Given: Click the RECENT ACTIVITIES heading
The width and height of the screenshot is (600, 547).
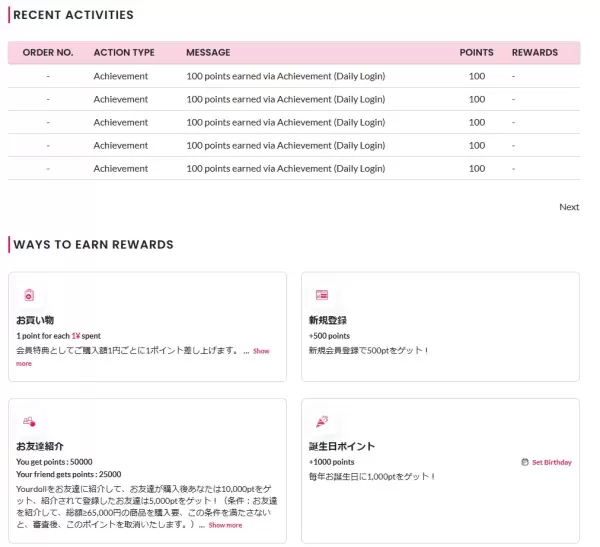Looking at the screenshot, I should coord(73,15).
